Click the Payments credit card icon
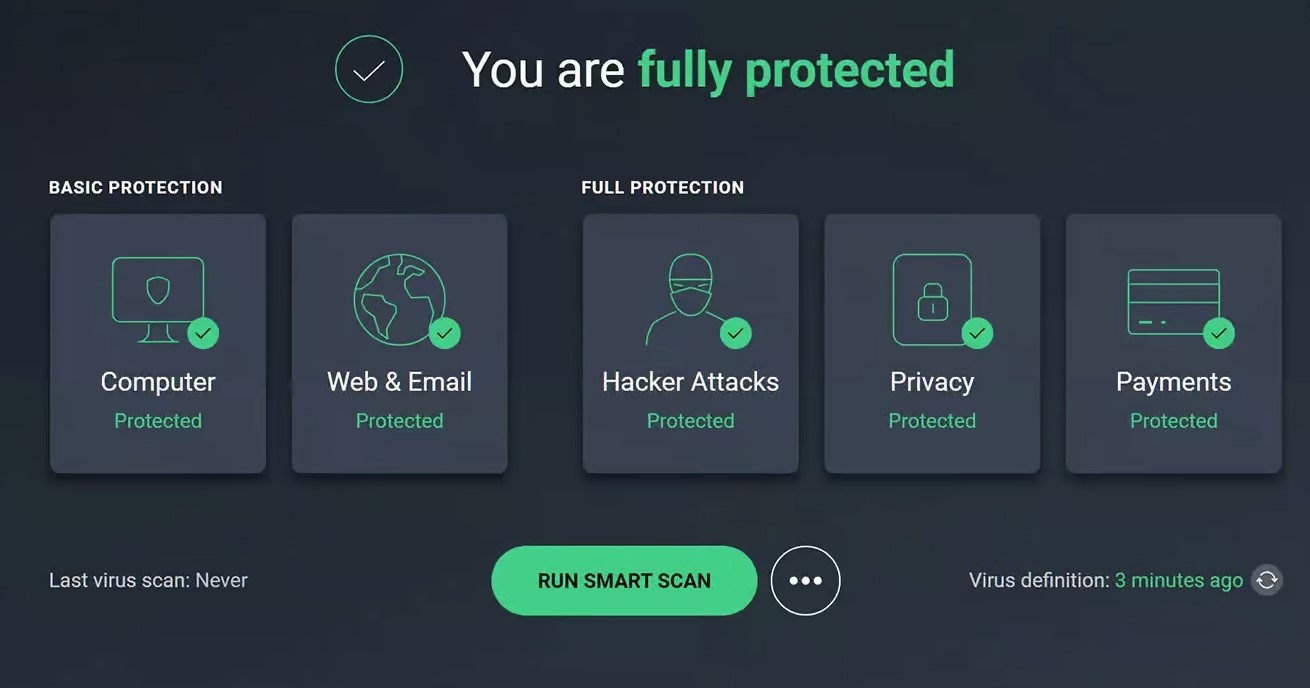This screenshot has width=1310, height=688. [1173, 301]
